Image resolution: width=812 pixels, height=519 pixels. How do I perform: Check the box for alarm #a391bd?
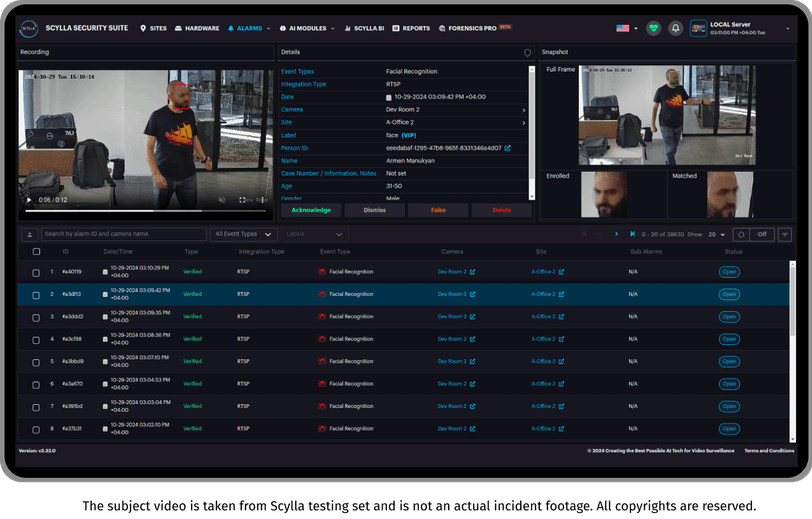(x=36, y=407)
